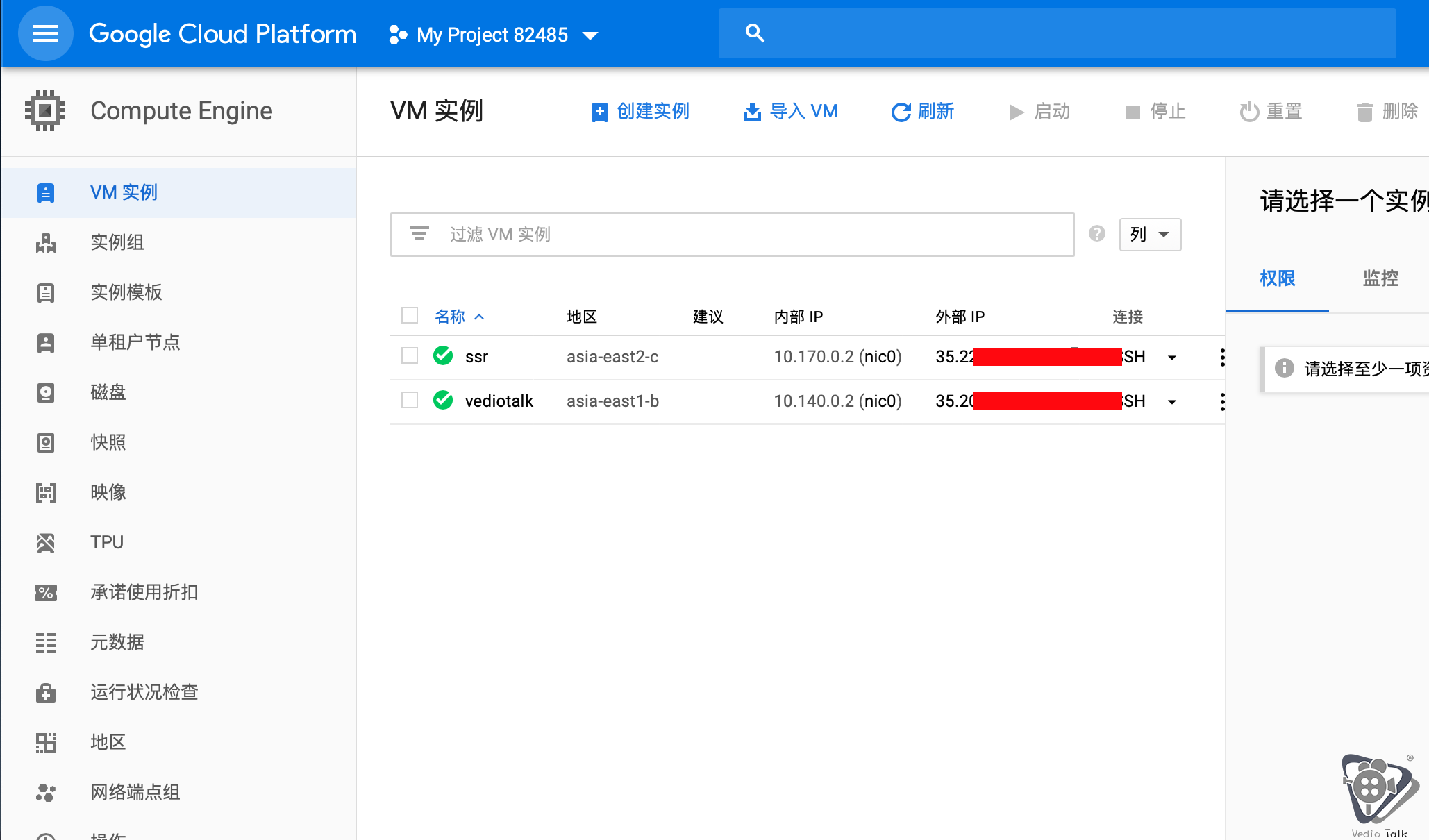Image resolution: width=1429 pixels, height=840 pixels.
Task: Click the asia-east2-c zone cell
Action: [x=612, y=357]
